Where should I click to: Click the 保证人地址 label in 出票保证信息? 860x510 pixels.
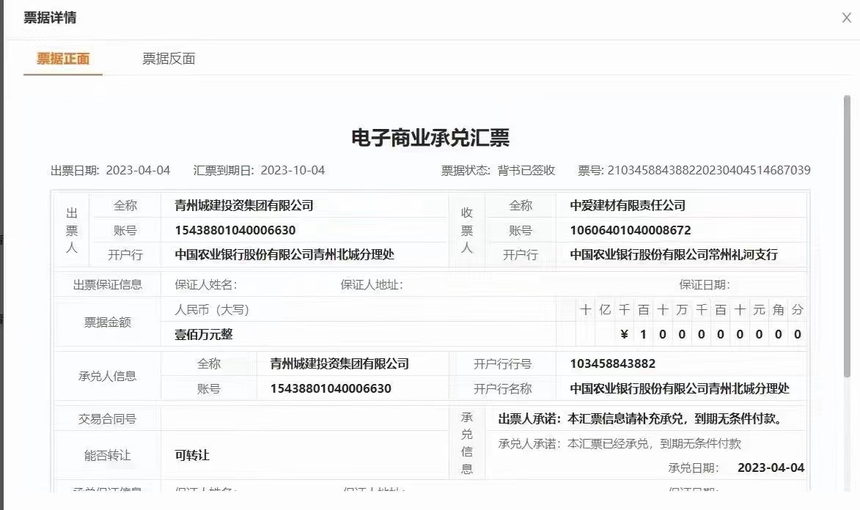tap(372, 285)
